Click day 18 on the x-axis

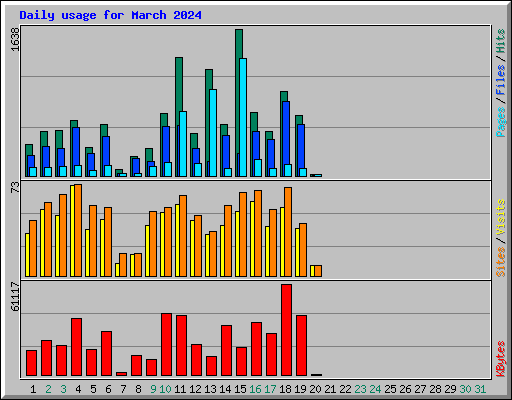285,389
